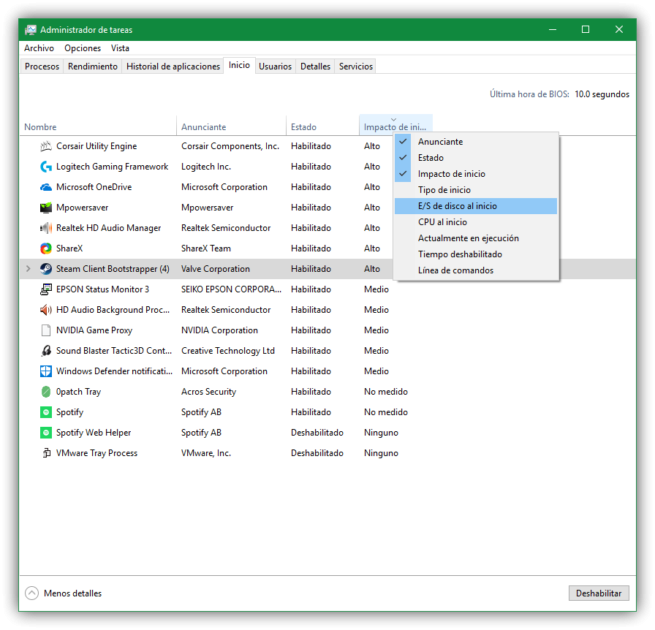Click the Realtek HD Audio Manager icon
This screenshot has height=630, width=655.
point(46,228)
